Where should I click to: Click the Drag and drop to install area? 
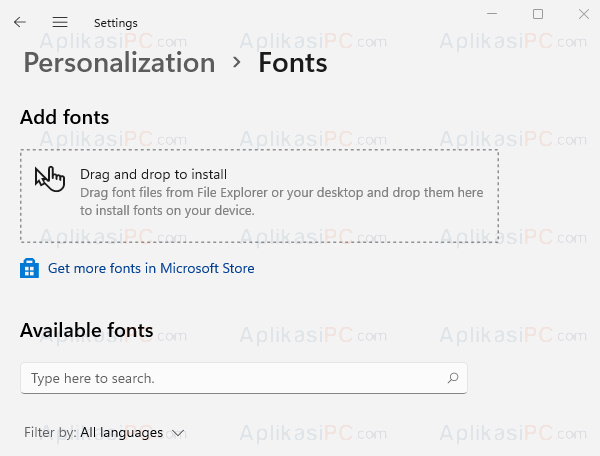[x=259, y=196]
